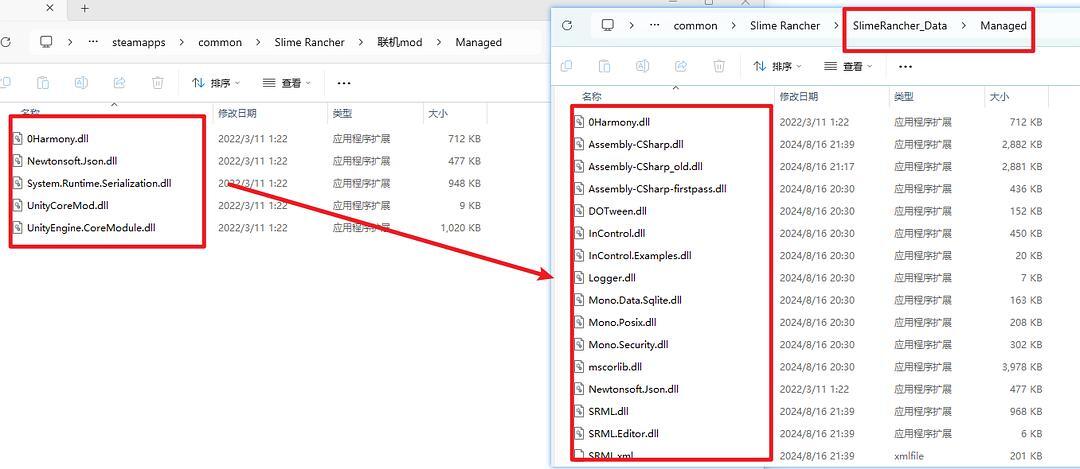The height and width of the screenshot is (469, 1080).
Task: Sort by 大小 column in right window
Action: [999, 97]
